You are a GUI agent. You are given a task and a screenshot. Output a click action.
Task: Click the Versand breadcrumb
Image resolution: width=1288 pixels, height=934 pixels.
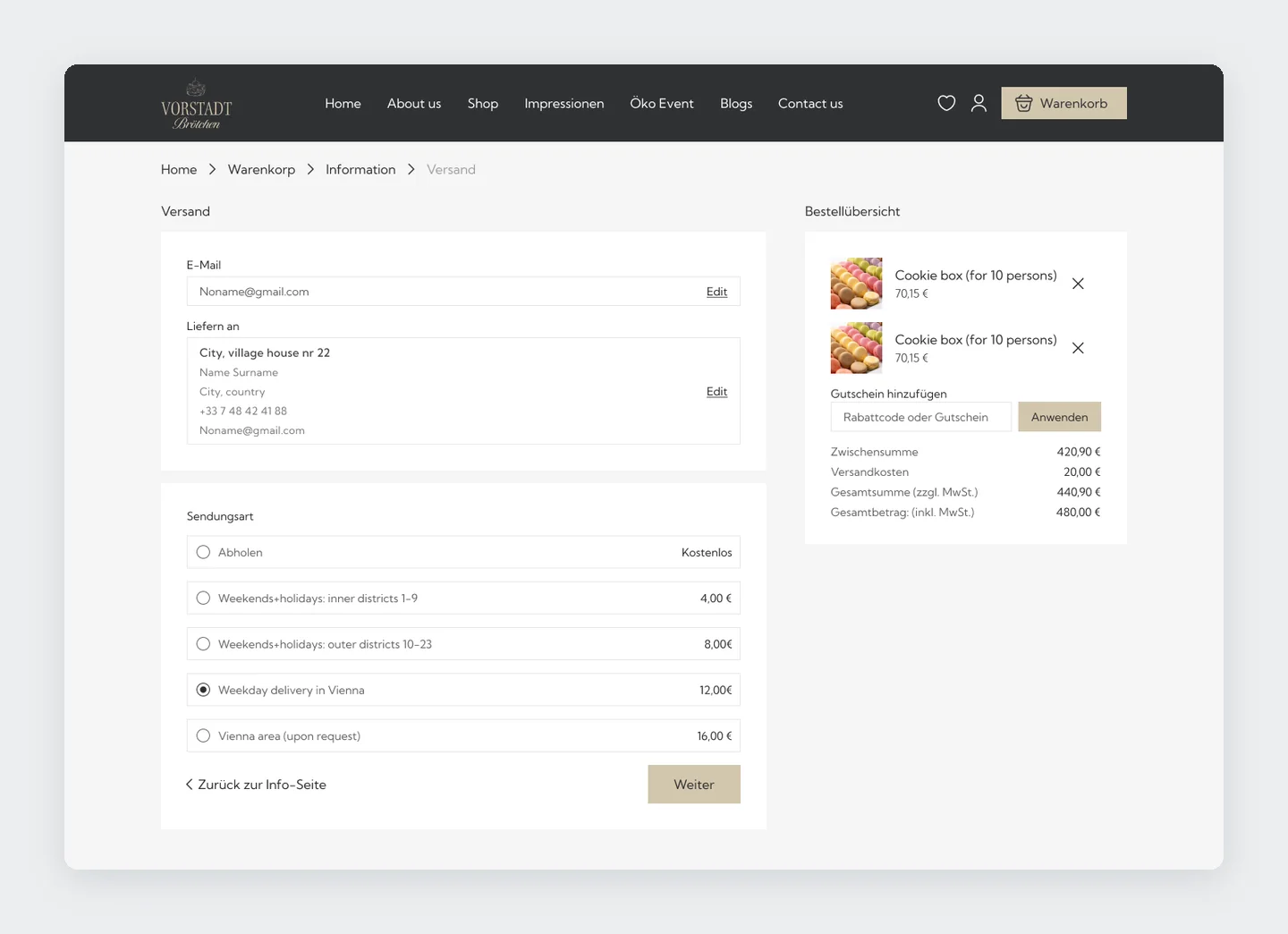coord(451,169)
